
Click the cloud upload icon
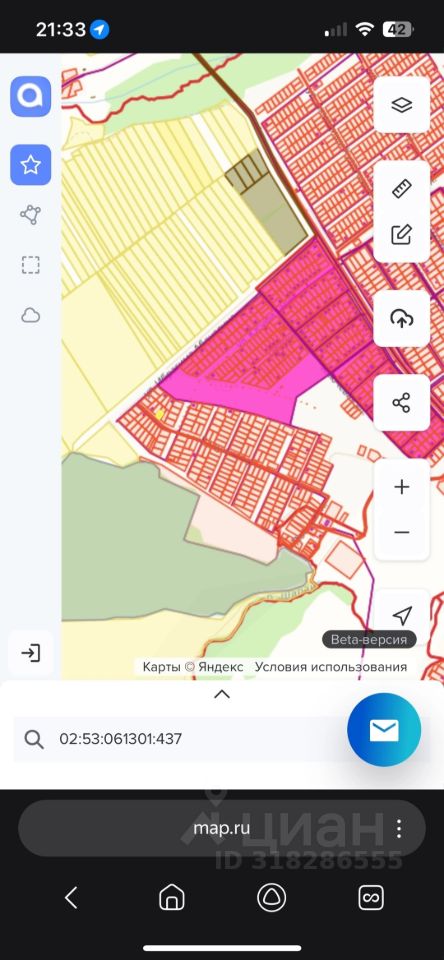coord(402,318)
